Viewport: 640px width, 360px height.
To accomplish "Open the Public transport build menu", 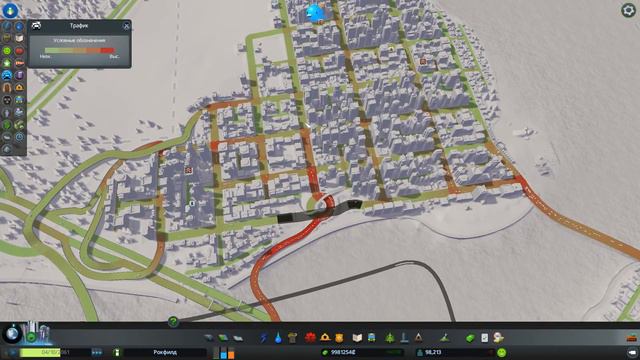I will (371, 338).
